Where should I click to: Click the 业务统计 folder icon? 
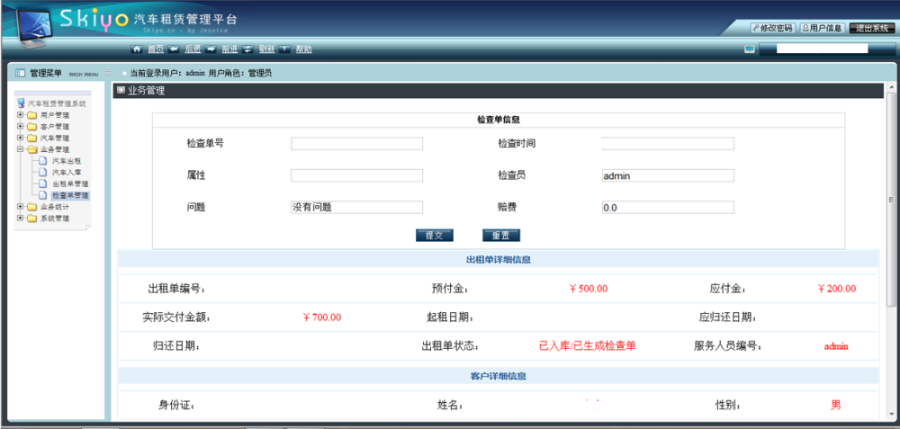pyautogui.click(x=32, y=207)
